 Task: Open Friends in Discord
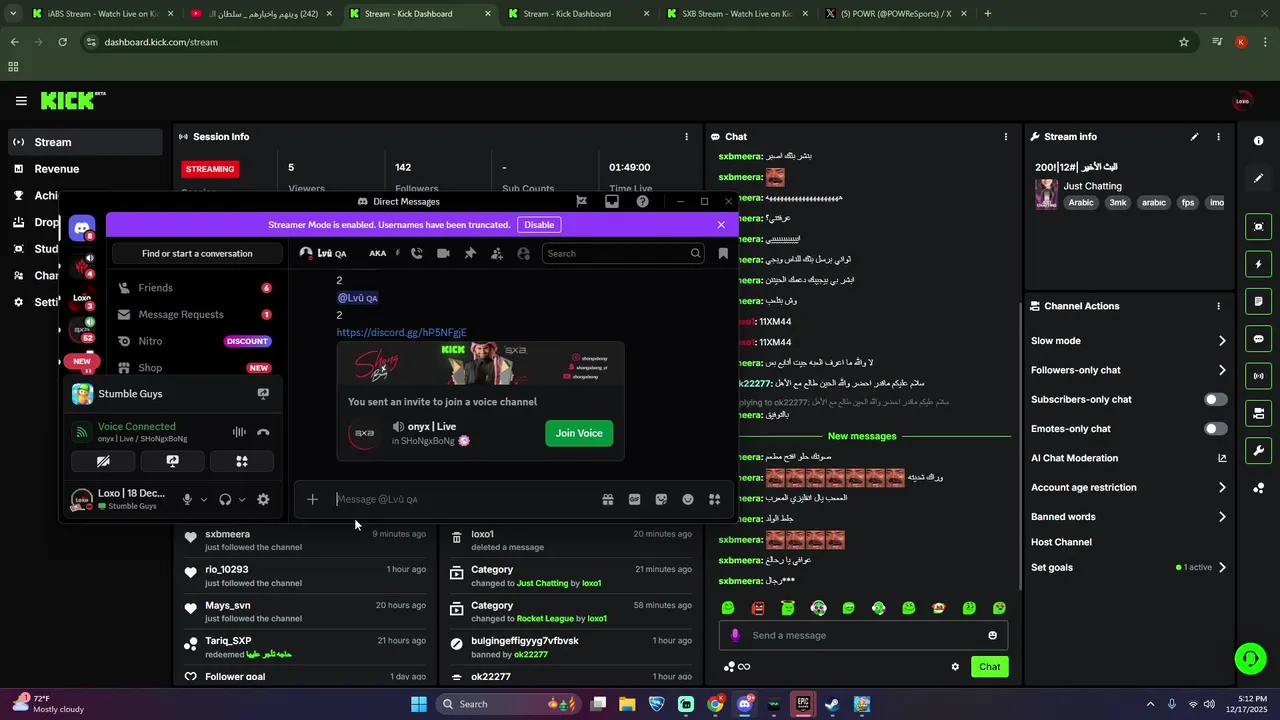(x=195, y=288)
